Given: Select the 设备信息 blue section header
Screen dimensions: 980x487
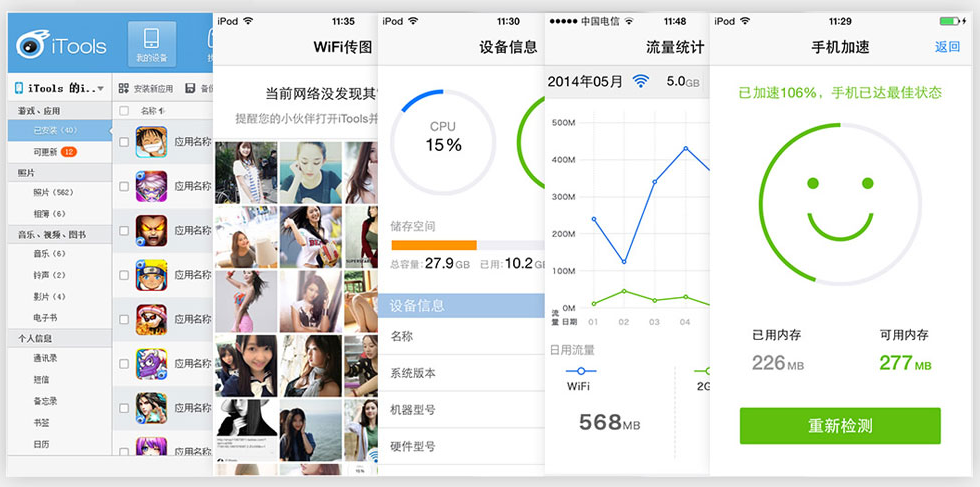Looking at the screenshot, I should click(x=461, y=306).
